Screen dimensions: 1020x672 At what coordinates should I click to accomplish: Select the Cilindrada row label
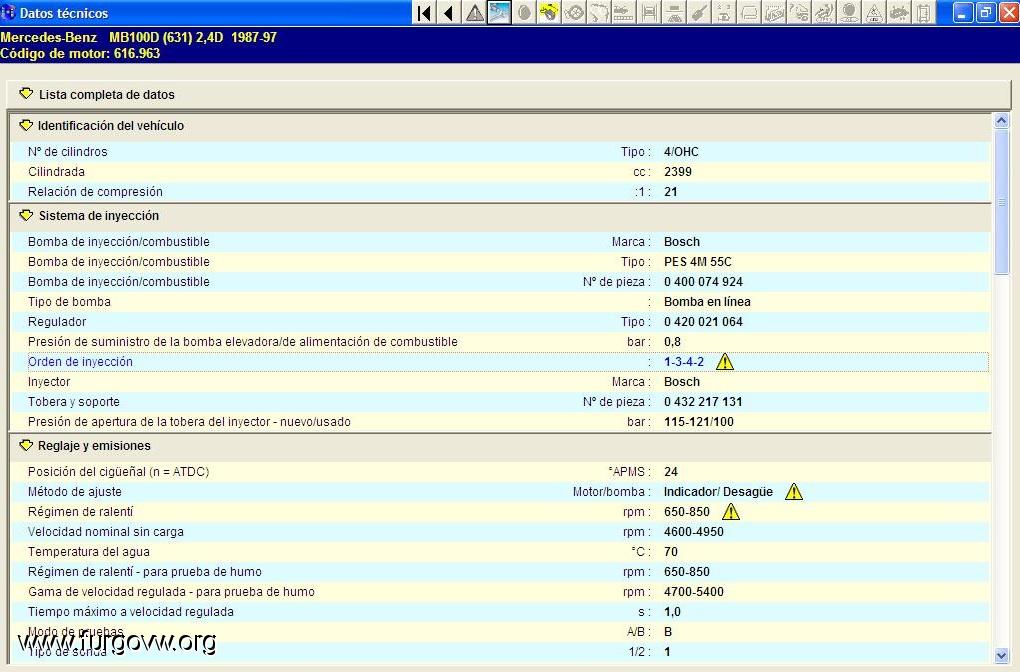click(56, 172)
